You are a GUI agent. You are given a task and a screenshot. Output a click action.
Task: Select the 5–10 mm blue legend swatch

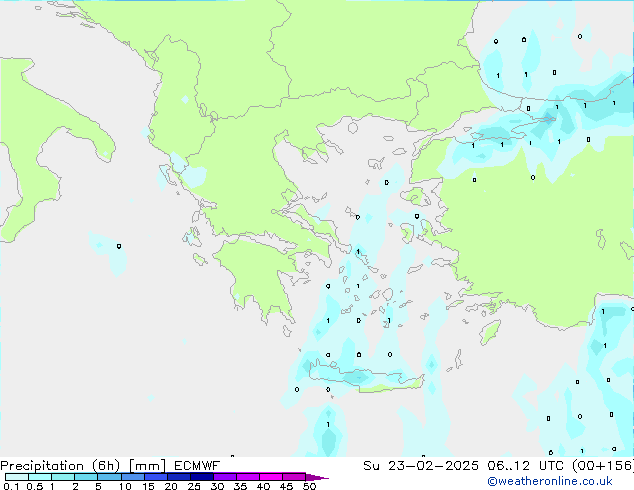pyautogui.click(x=109, y=477)
